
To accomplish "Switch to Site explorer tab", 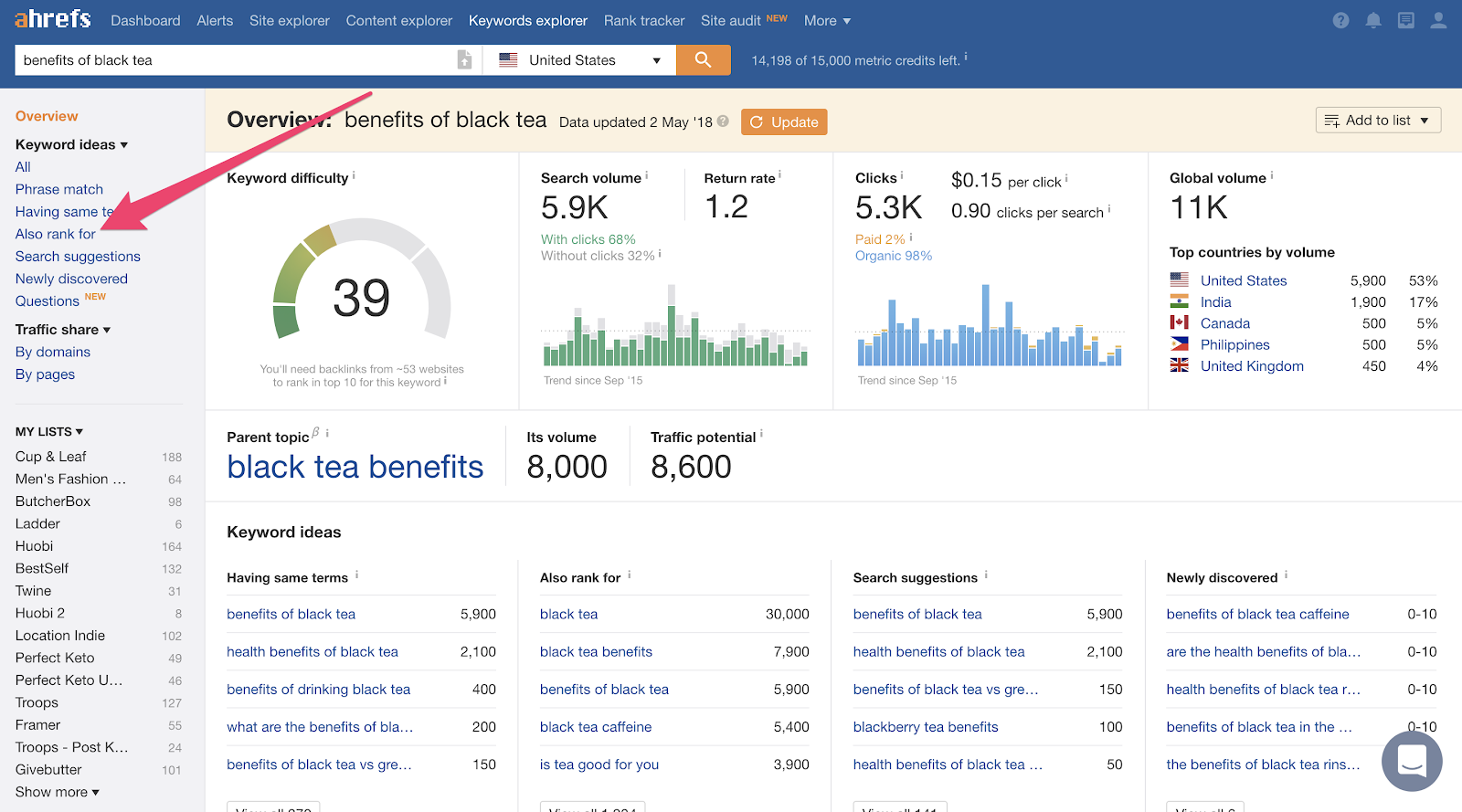I will 289,20.
